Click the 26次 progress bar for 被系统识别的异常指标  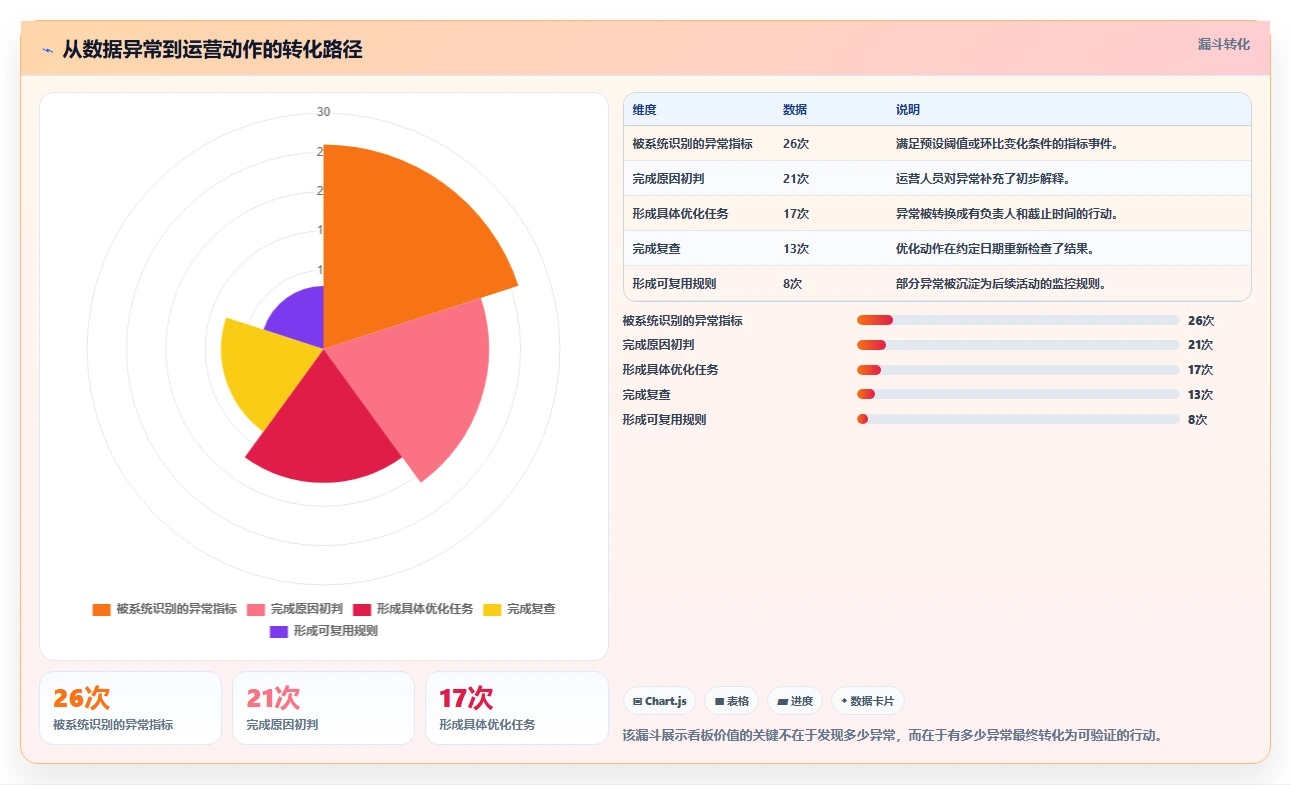(x=1018, y=320)
